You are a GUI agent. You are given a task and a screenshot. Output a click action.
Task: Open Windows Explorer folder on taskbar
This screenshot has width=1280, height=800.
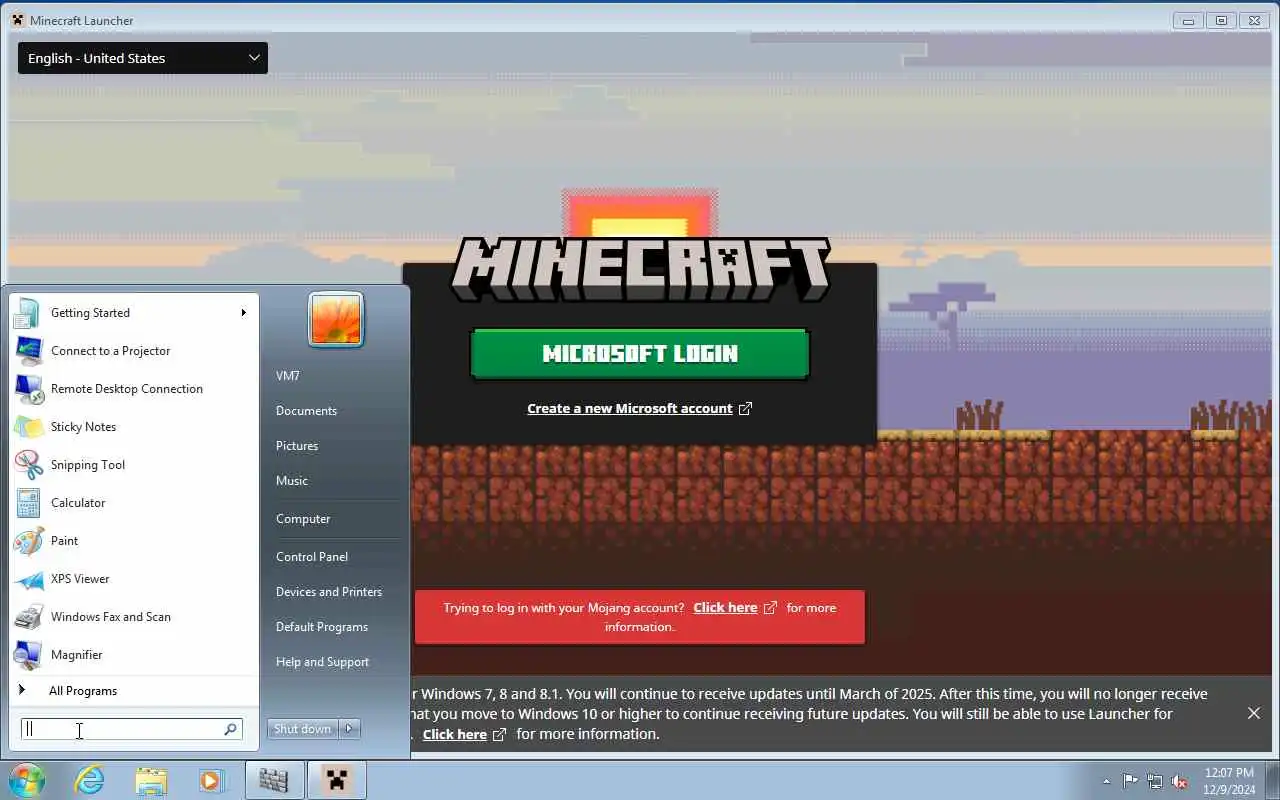151,780
